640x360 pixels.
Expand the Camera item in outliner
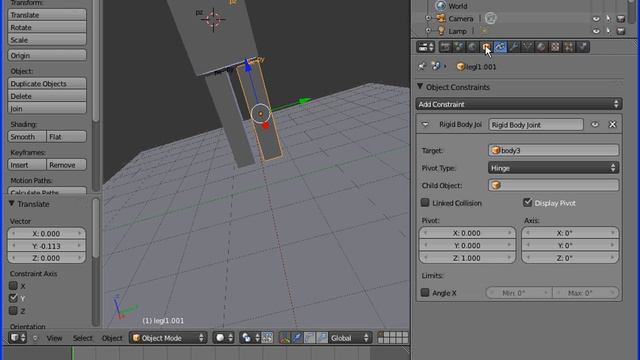pyautogui.click(x=428, y=18)
